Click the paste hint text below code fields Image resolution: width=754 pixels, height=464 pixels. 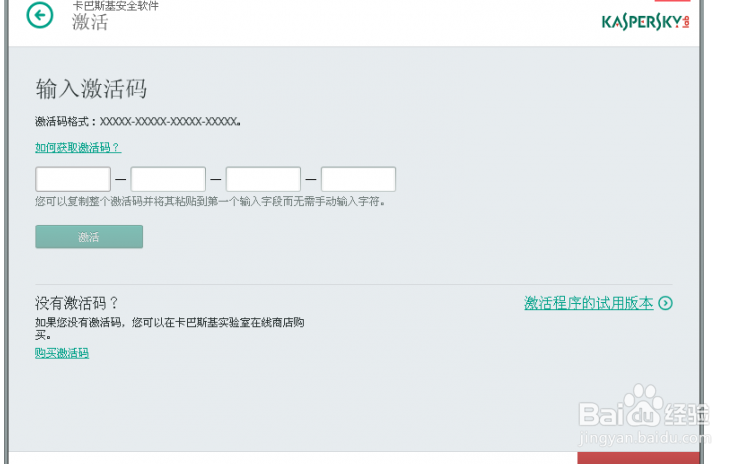(210, 201)
